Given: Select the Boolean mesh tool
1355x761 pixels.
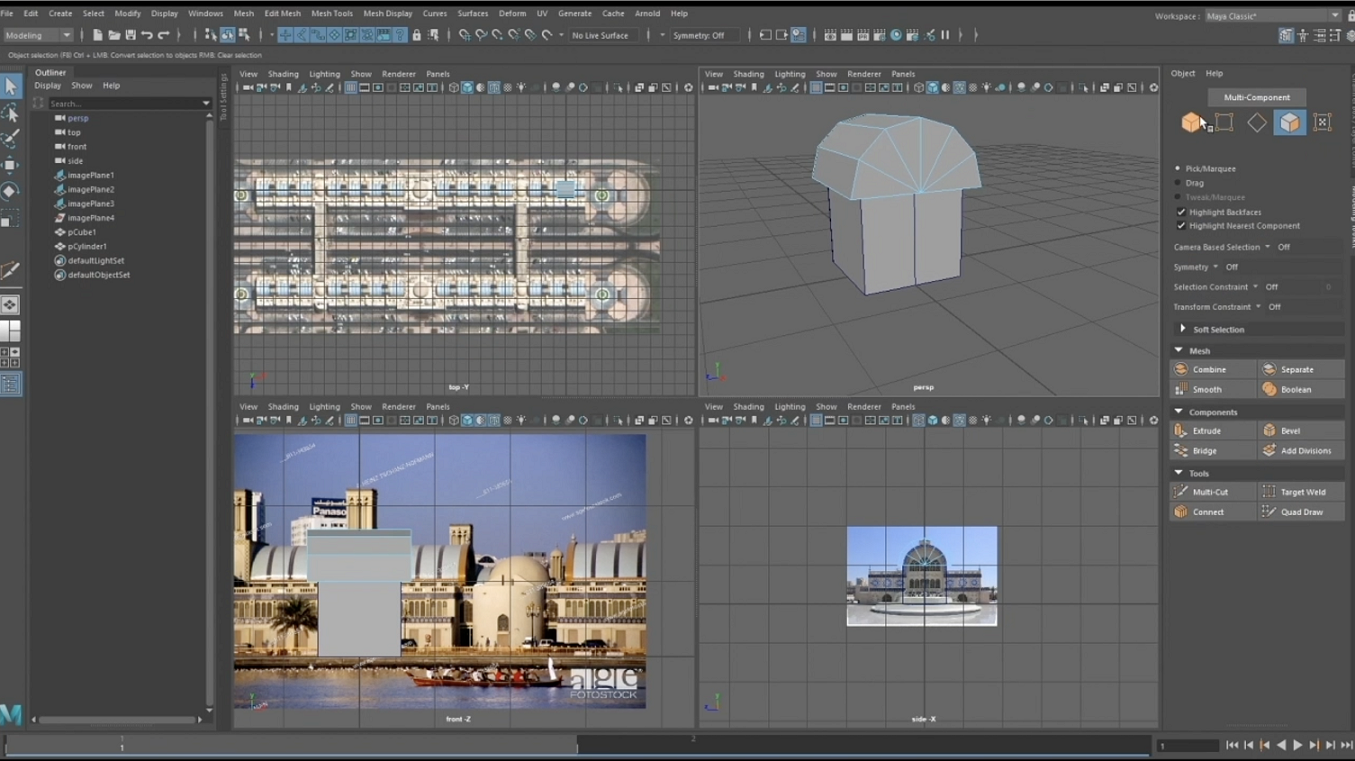Looking at the screenshot, I should (1295, 390).
